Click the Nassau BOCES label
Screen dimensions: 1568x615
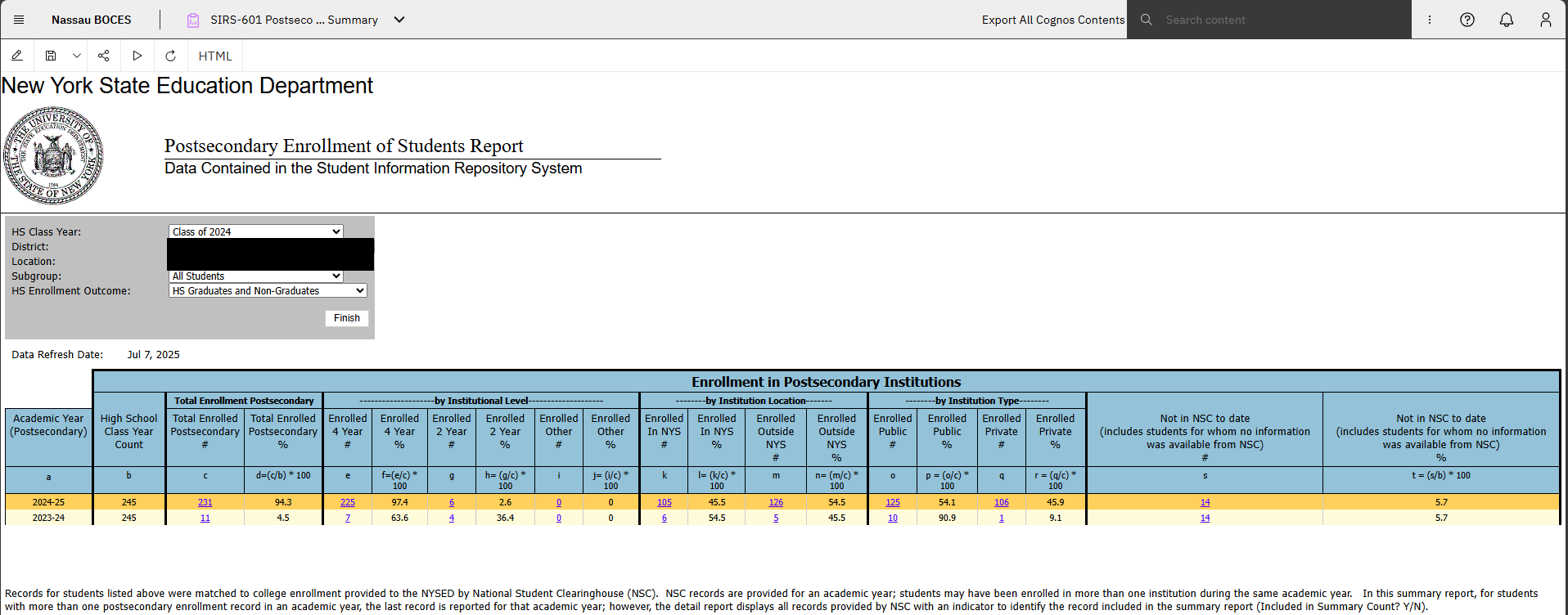point(92,20)
